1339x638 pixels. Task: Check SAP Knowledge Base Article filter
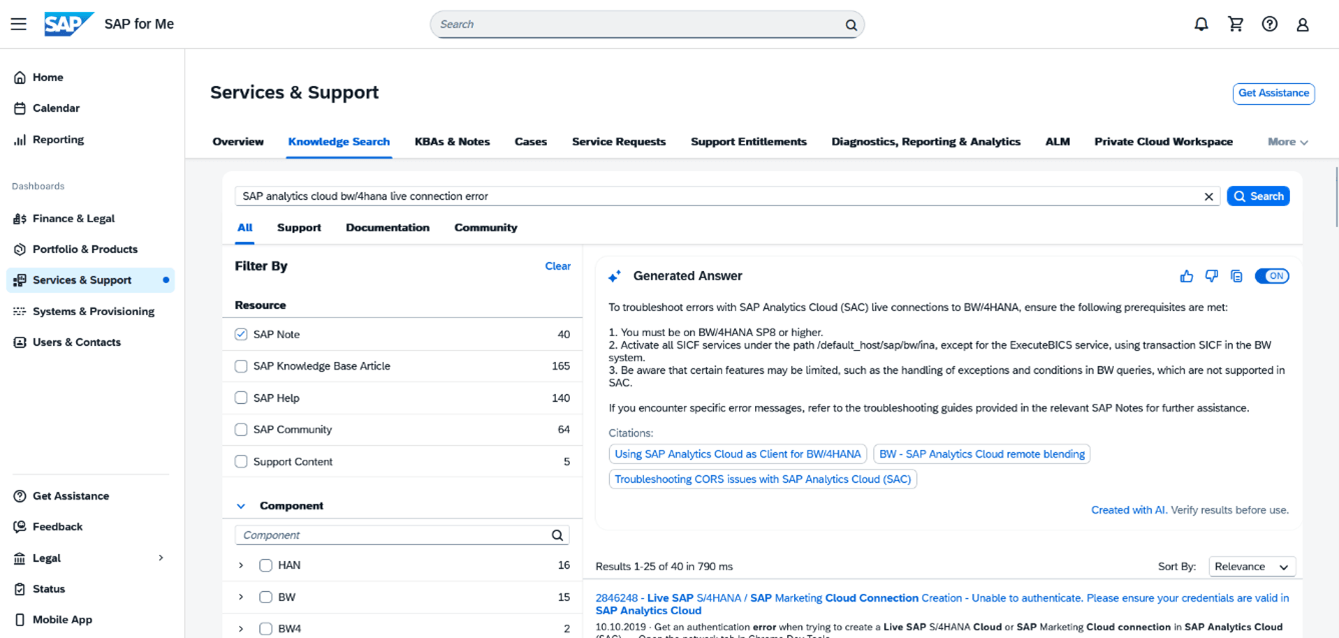(x=241, y=366)
